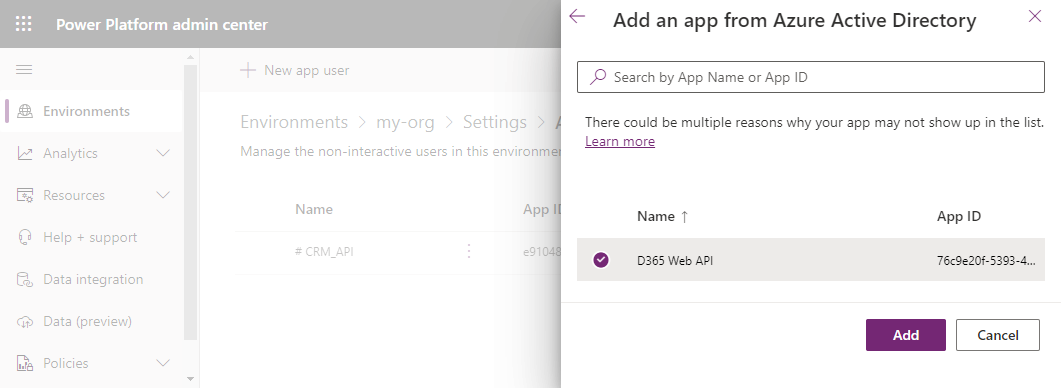The image size is (1061, 388).
Task: Expand the Analytics menu chevron
Action: click(x=163, y=153)
